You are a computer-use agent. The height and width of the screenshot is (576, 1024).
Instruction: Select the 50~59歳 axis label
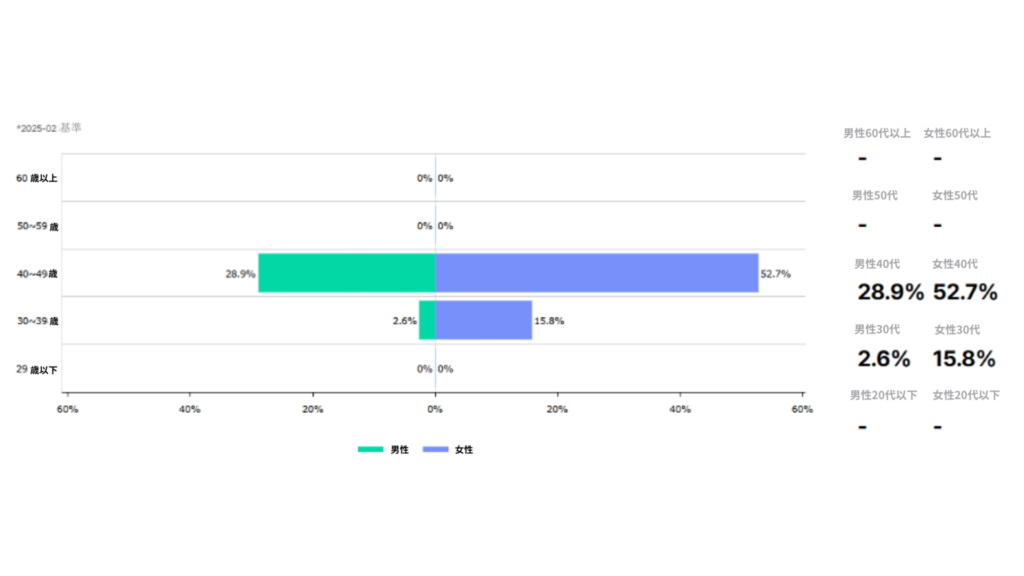coord(37,226)
